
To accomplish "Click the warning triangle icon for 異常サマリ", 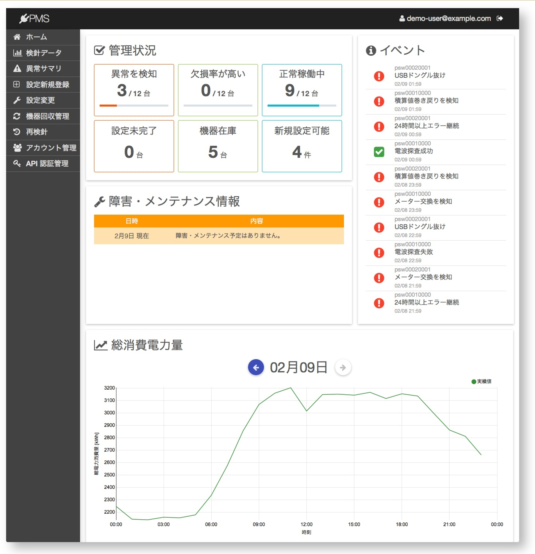I will click(x=17, y=69).
